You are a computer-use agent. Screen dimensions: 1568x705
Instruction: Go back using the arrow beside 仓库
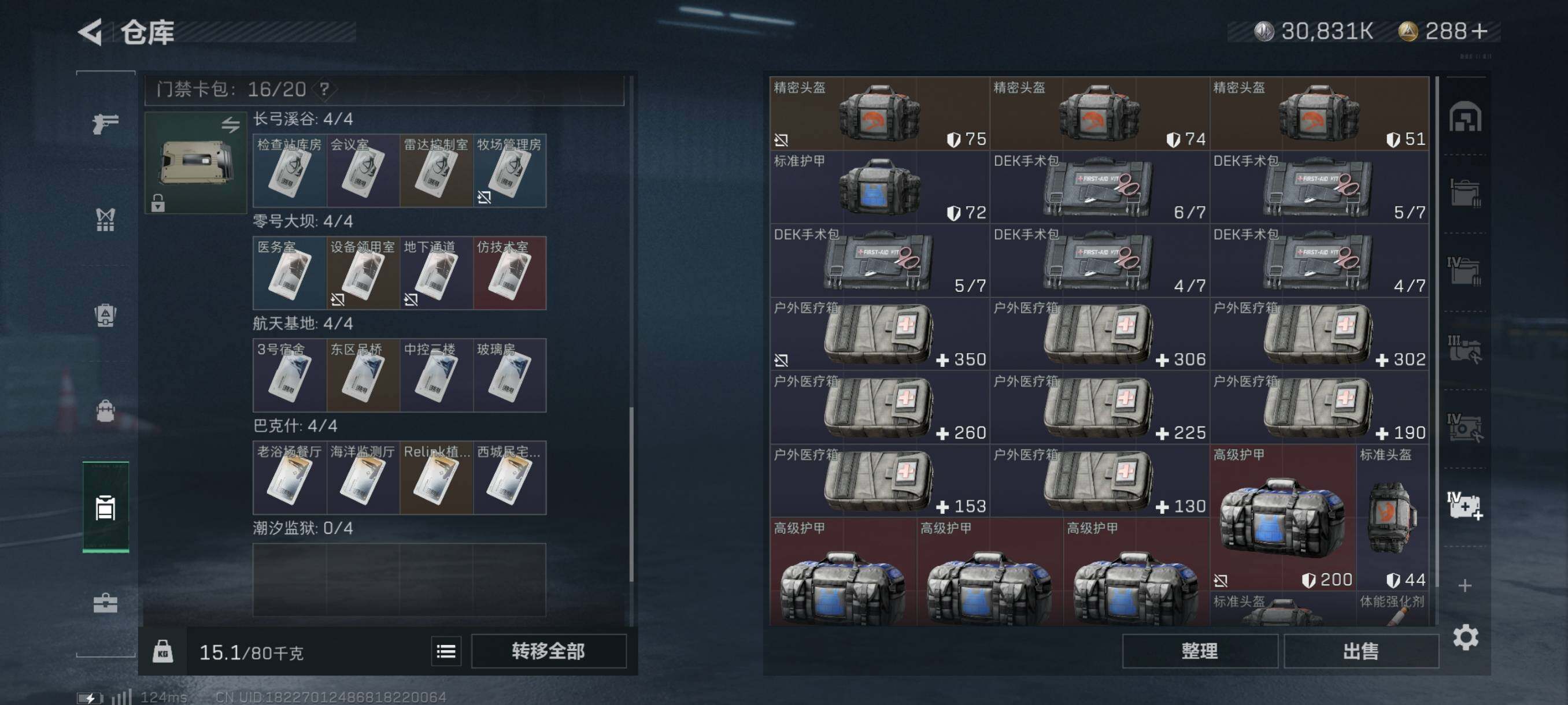(90, 32)
